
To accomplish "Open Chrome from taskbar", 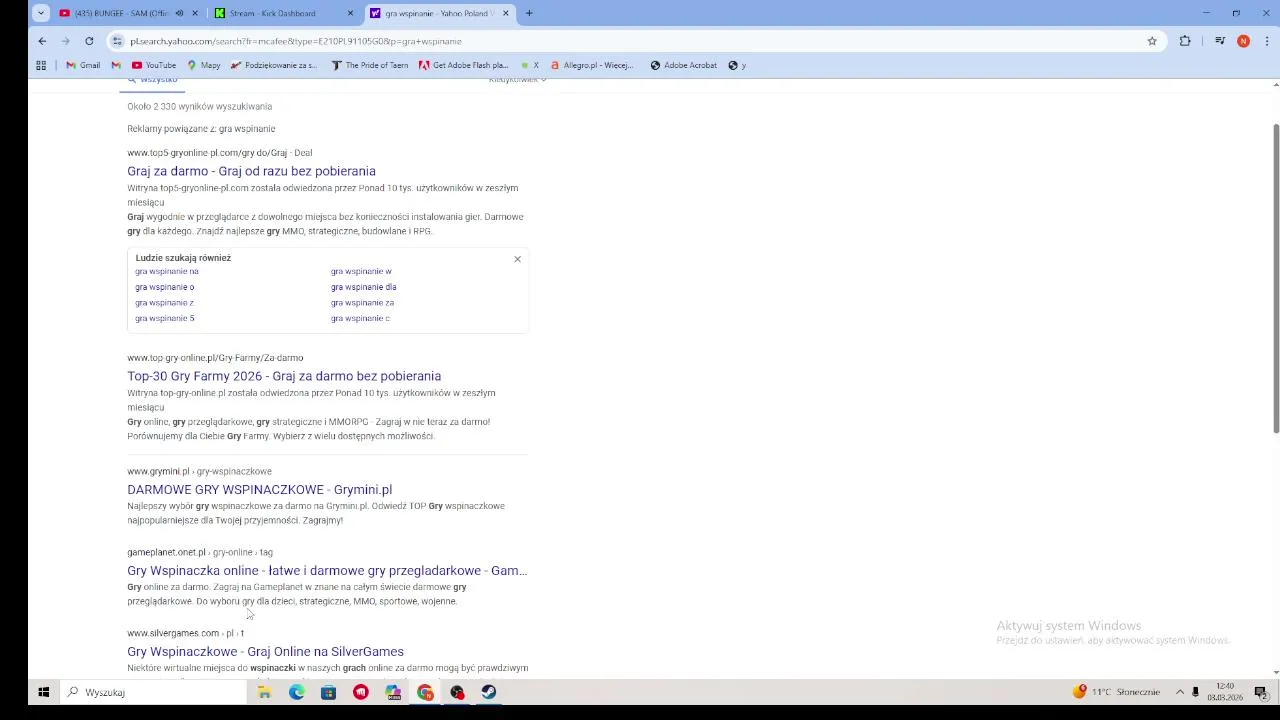I will pos(425,692).
